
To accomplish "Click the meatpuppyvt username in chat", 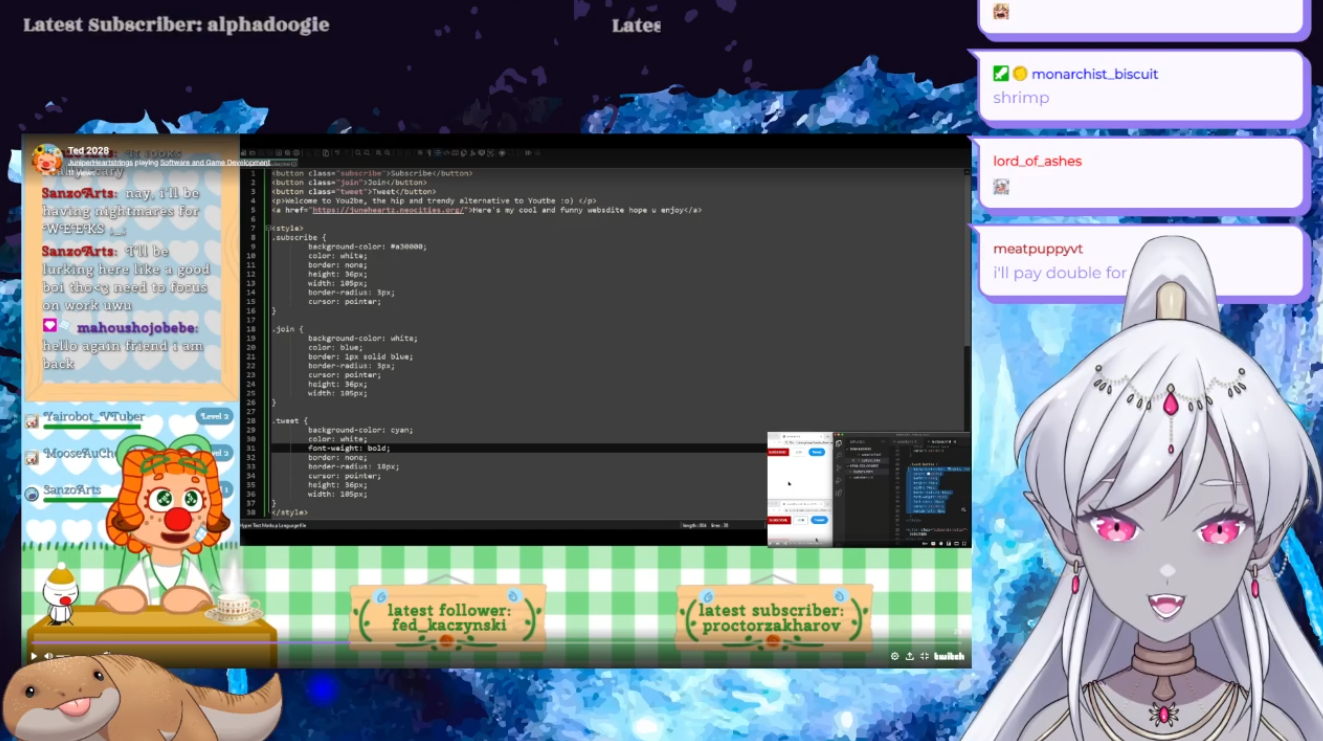I will point(1038,248).
